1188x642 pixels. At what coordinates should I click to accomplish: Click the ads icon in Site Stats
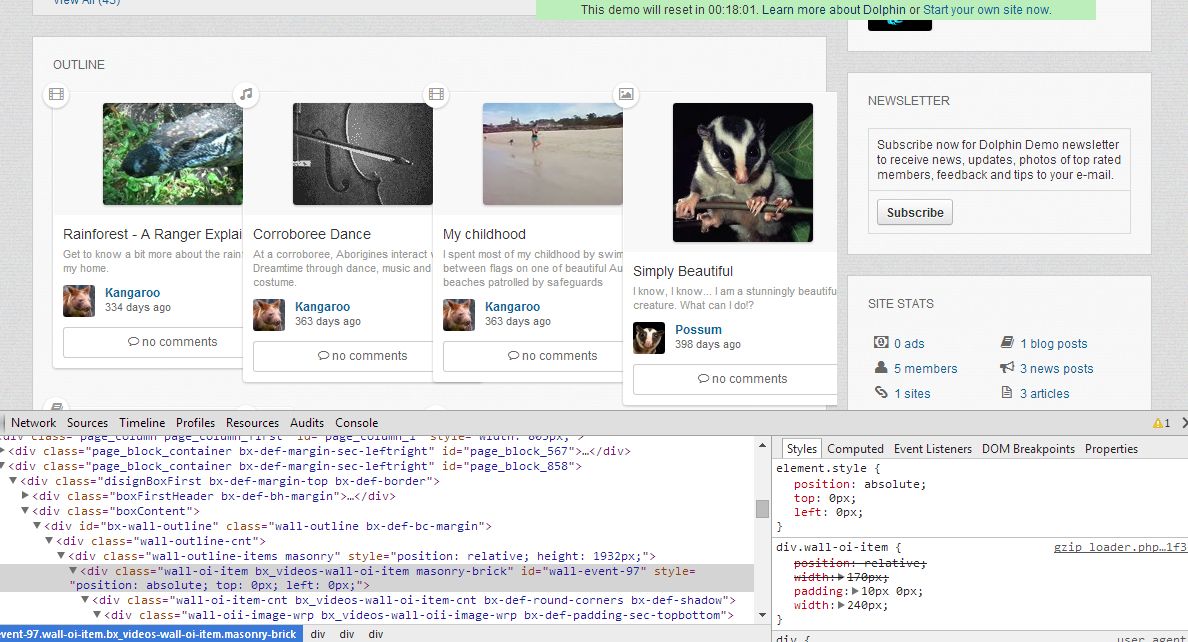tap(881, 343)
